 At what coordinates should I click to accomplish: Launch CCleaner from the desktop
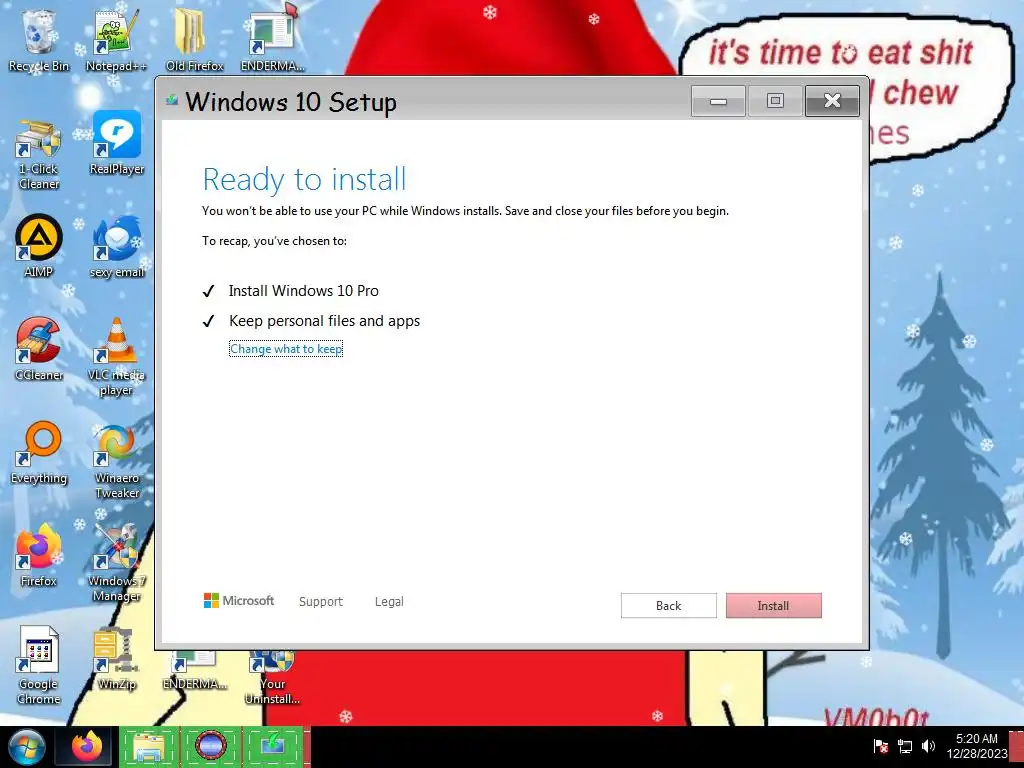(x=39, y=349)
